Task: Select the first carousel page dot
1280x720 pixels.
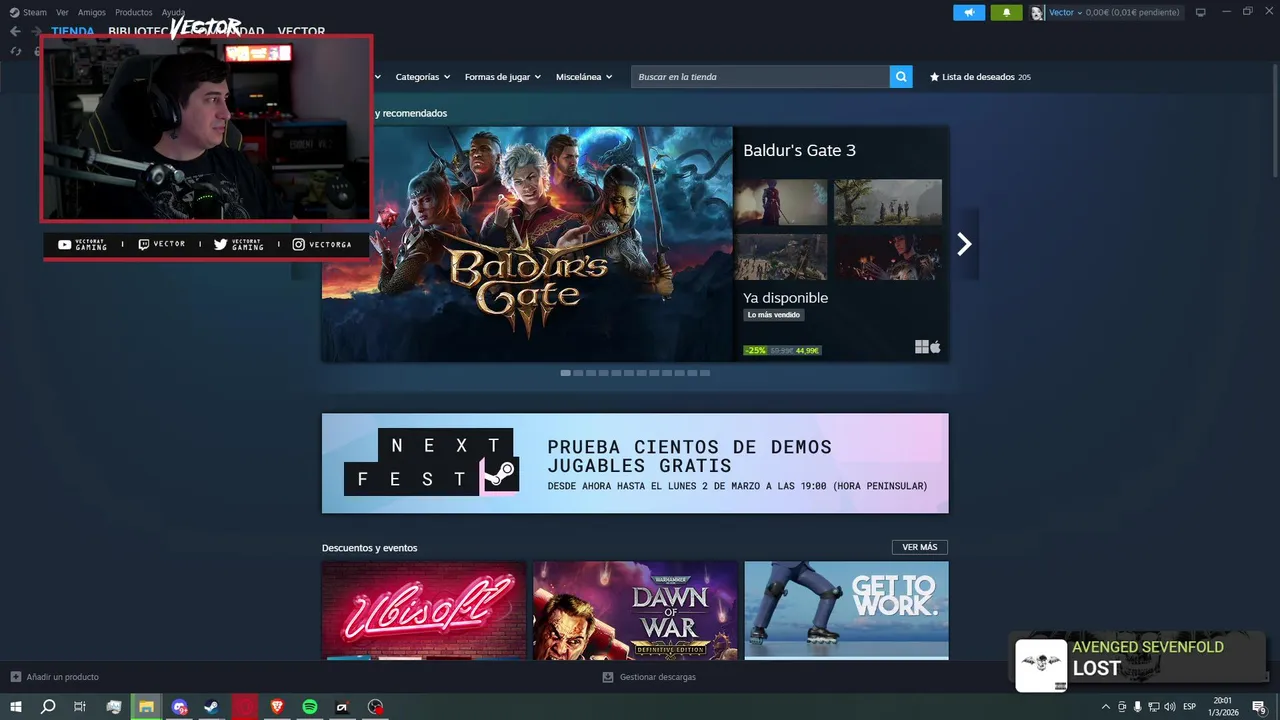Action: 566,373
